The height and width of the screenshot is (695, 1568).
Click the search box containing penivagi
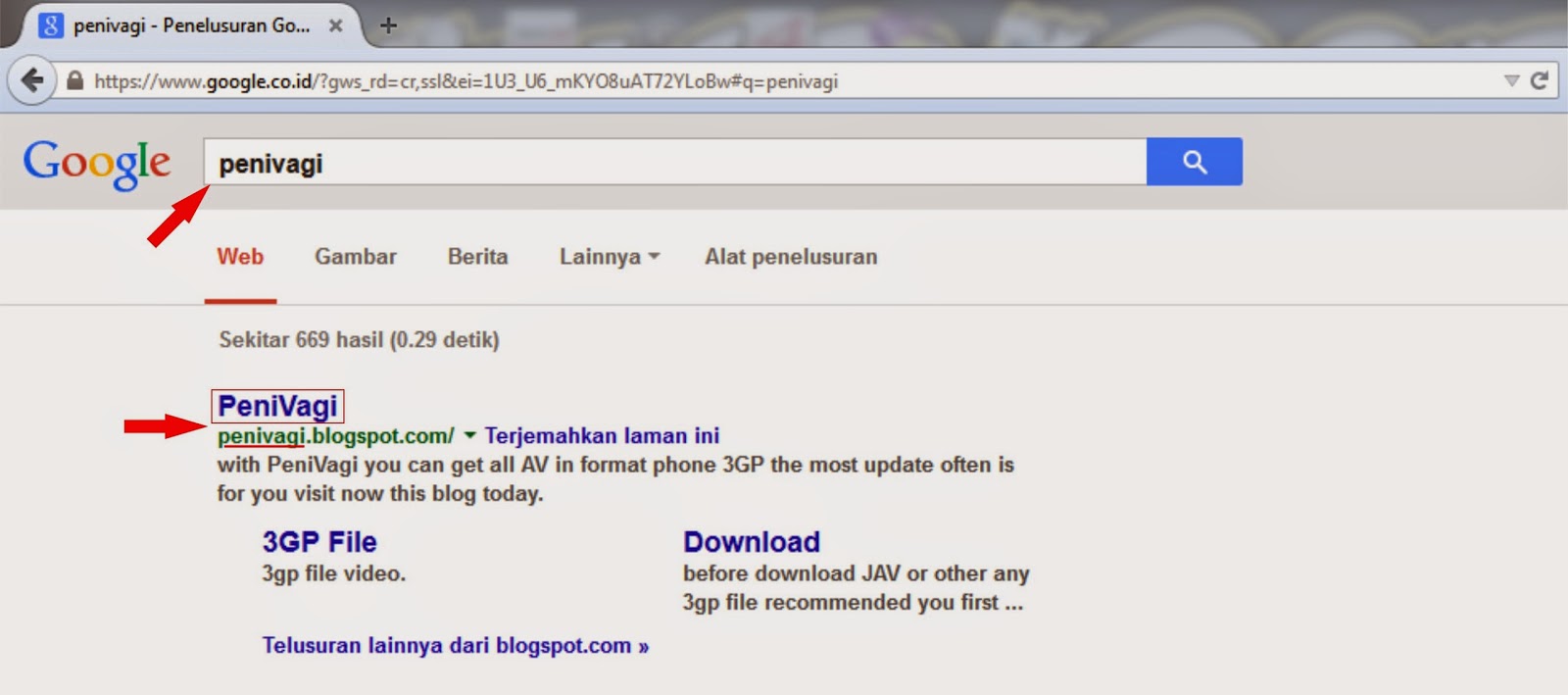[675, 162]
